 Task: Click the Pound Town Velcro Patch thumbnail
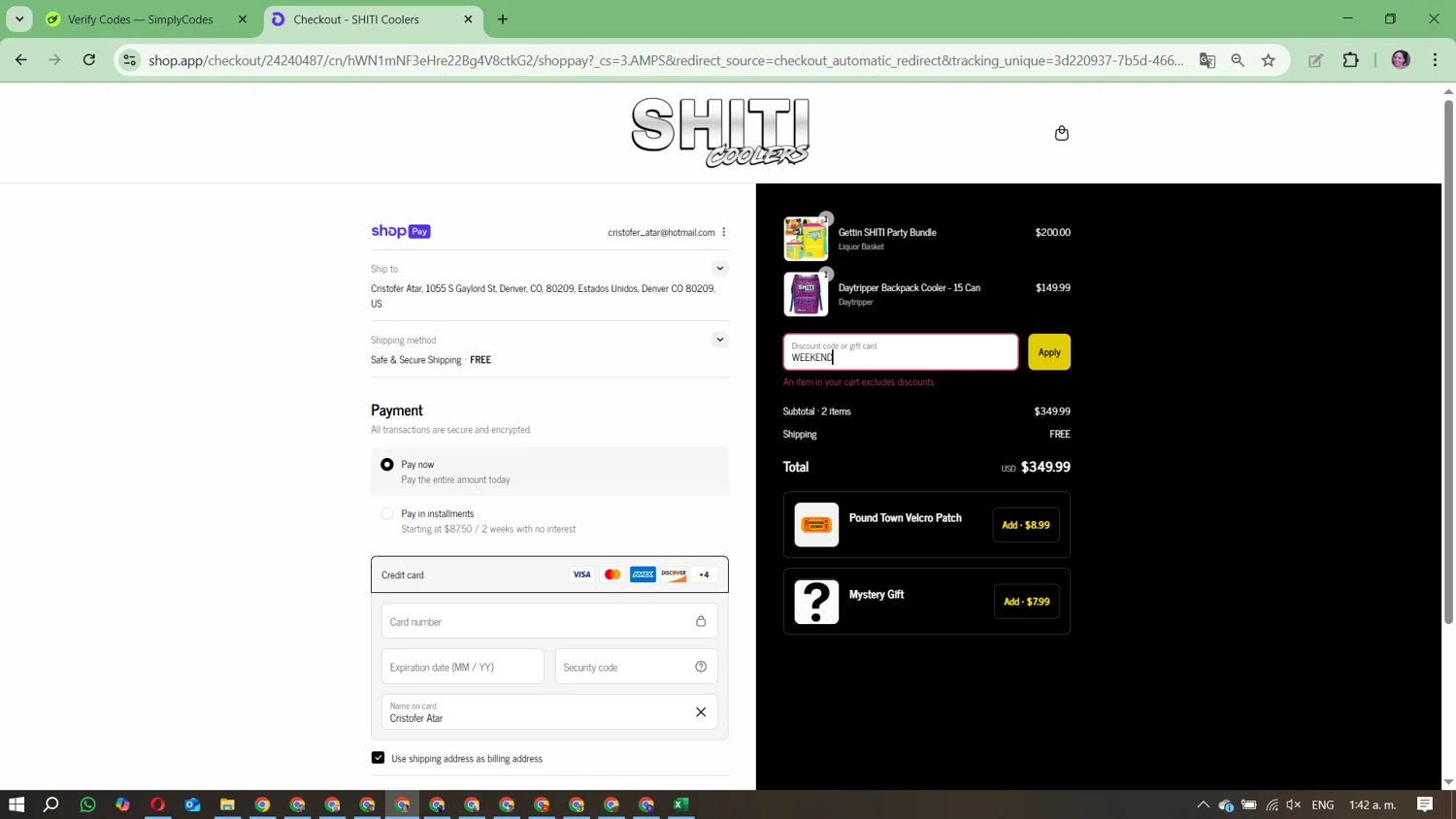click(816, 525)
